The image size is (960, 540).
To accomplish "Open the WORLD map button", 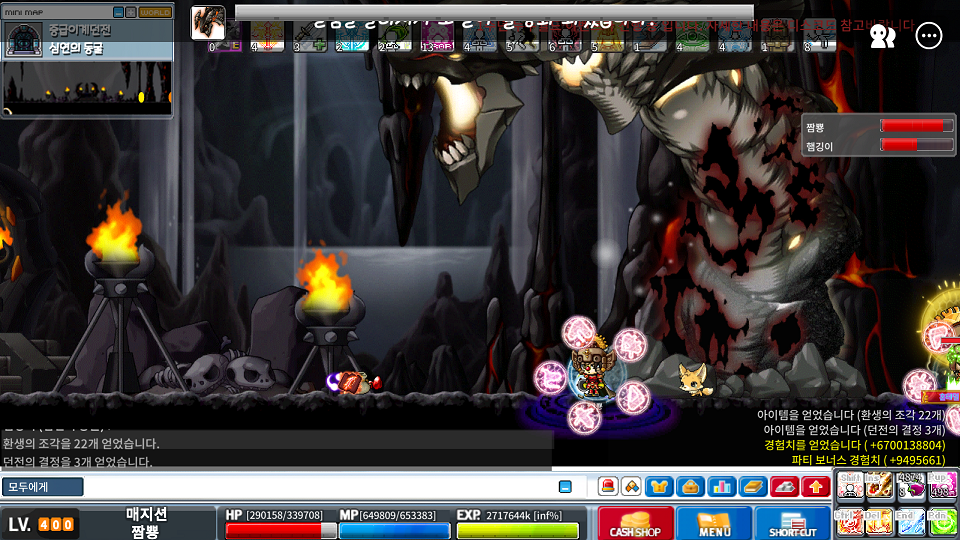I will pyautogui.click(x=154, y=12).
